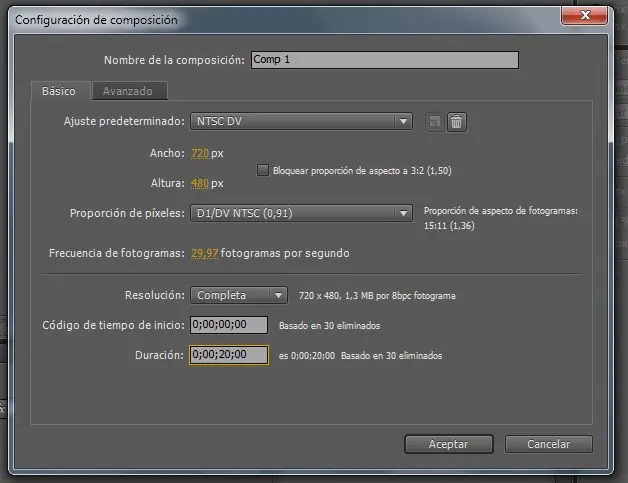Click the Altura value 480
This screenshot has width=628, height=483.
pos(200,183)
